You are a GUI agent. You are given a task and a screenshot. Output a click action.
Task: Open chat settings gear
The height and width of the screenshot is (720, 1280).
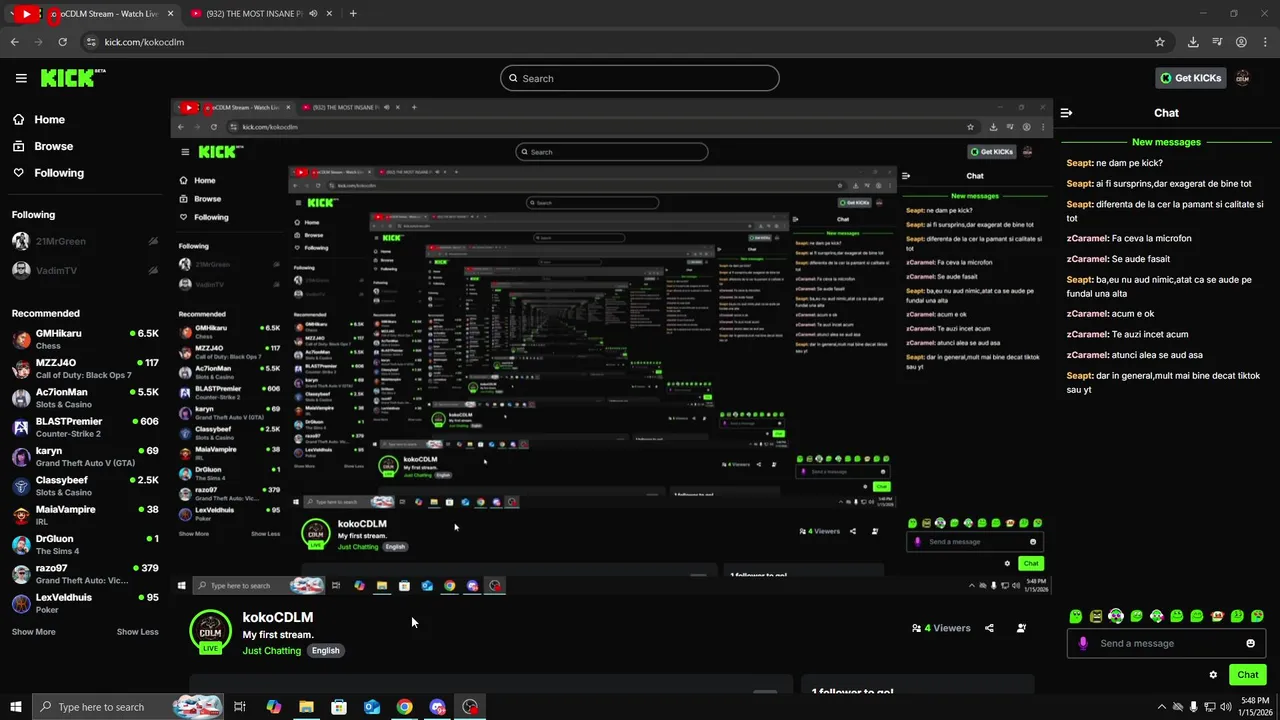(x=1213, y=675)
